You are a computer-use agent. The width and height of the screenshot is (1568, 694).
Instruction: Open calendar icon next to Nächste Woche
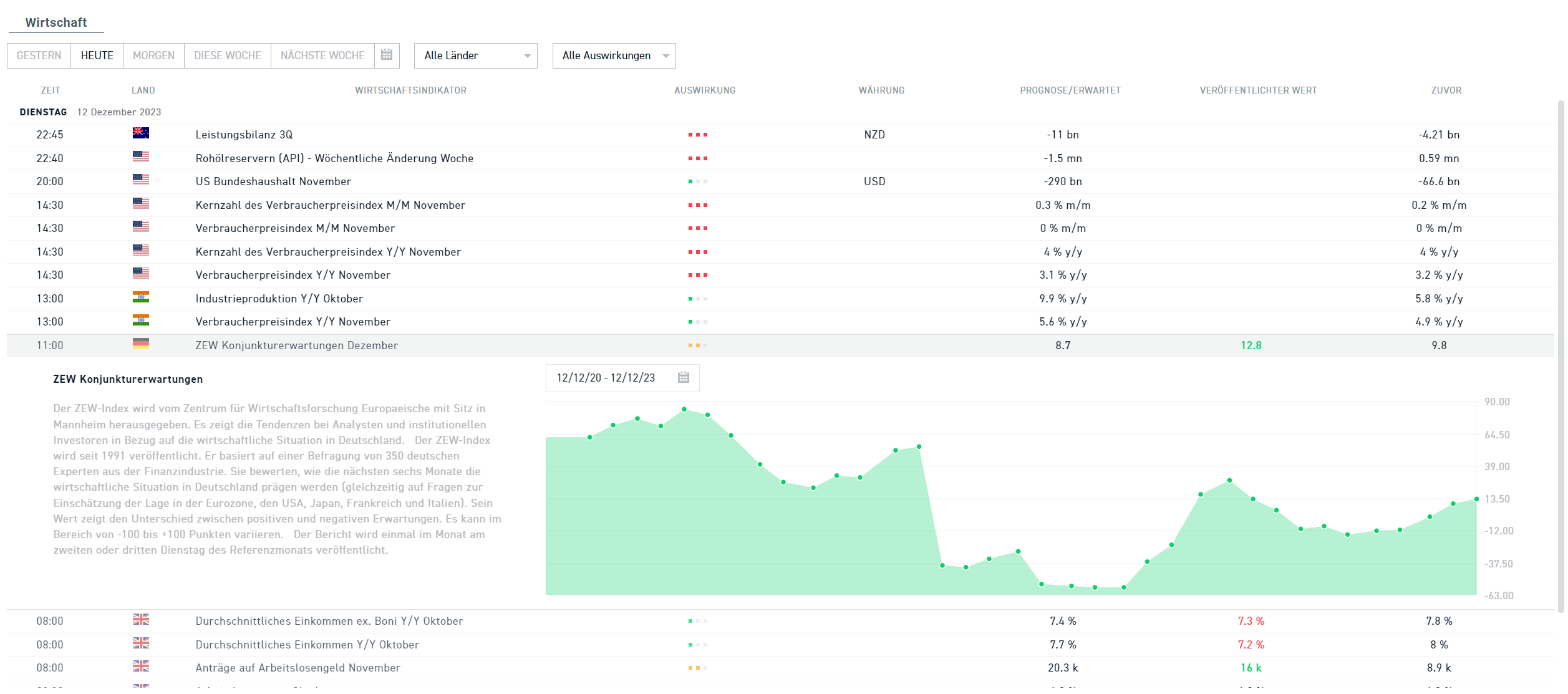[387, 55]
